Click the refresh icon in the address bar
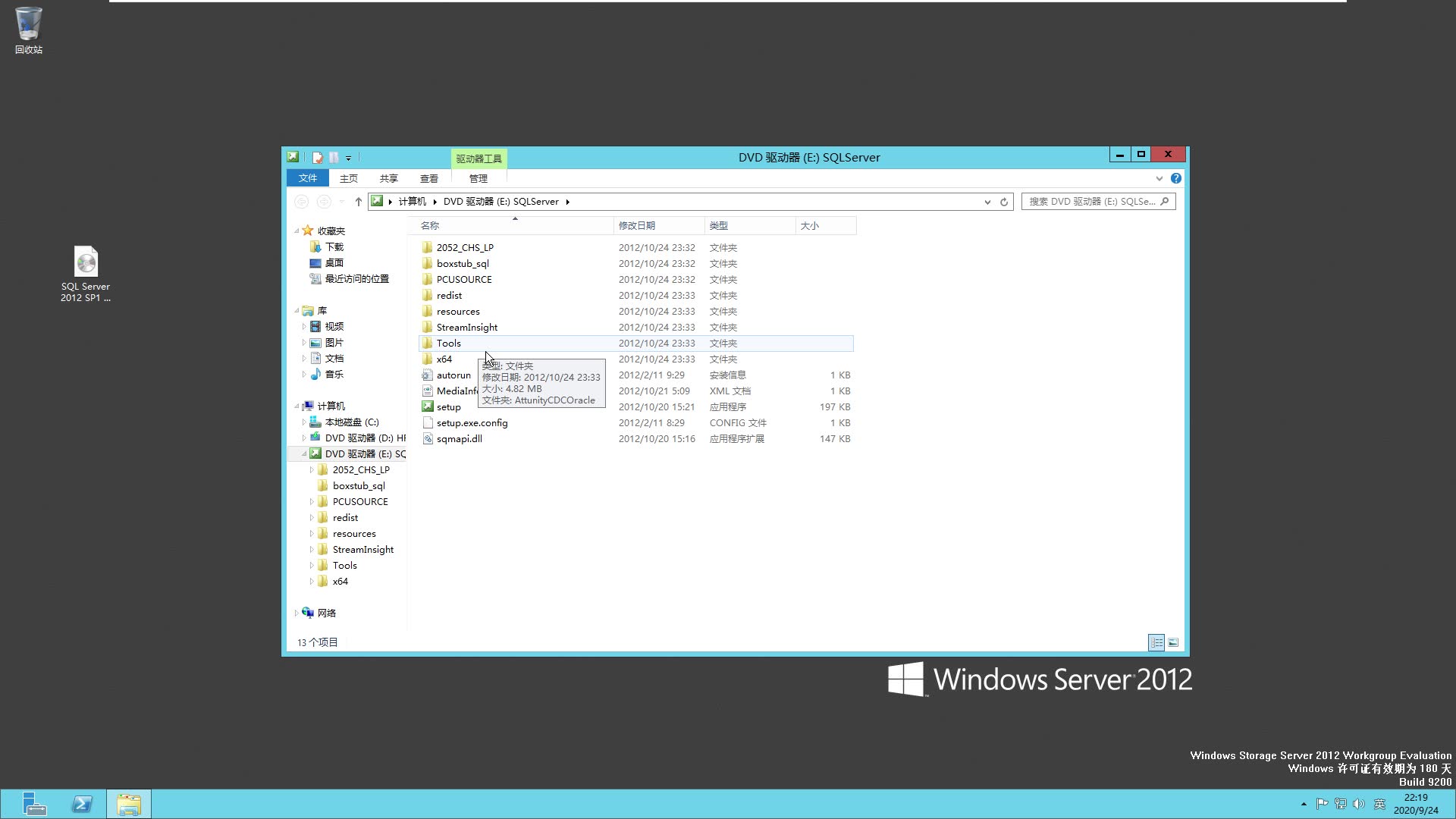Screen dimensions: 1456x819 click(1004, 202)
